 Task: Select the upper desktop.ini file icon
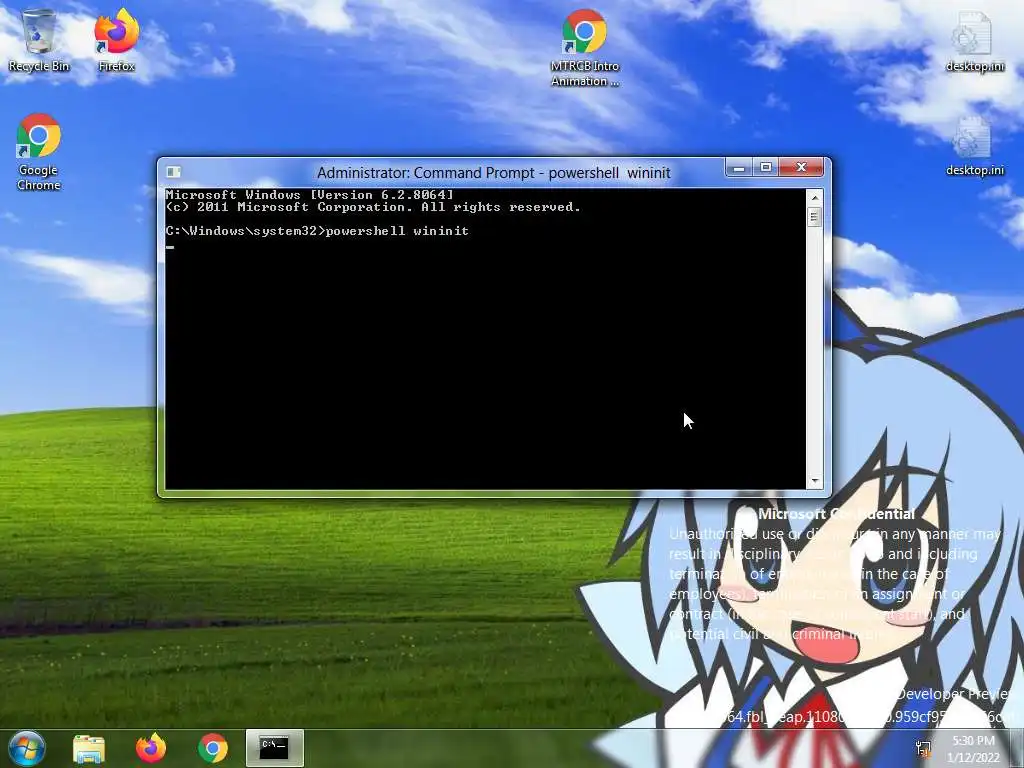click(x=974, y=42)
